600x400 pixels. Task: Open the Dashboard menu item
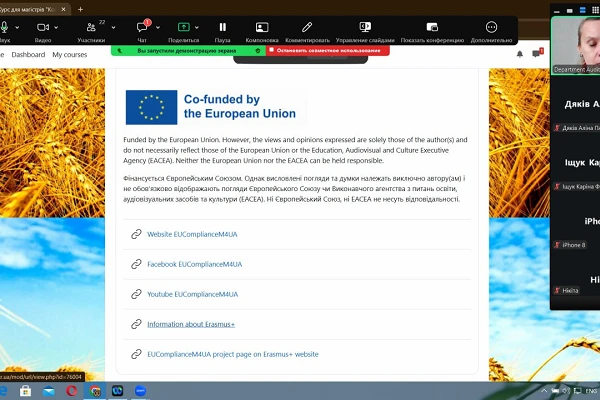pos(28,55)
